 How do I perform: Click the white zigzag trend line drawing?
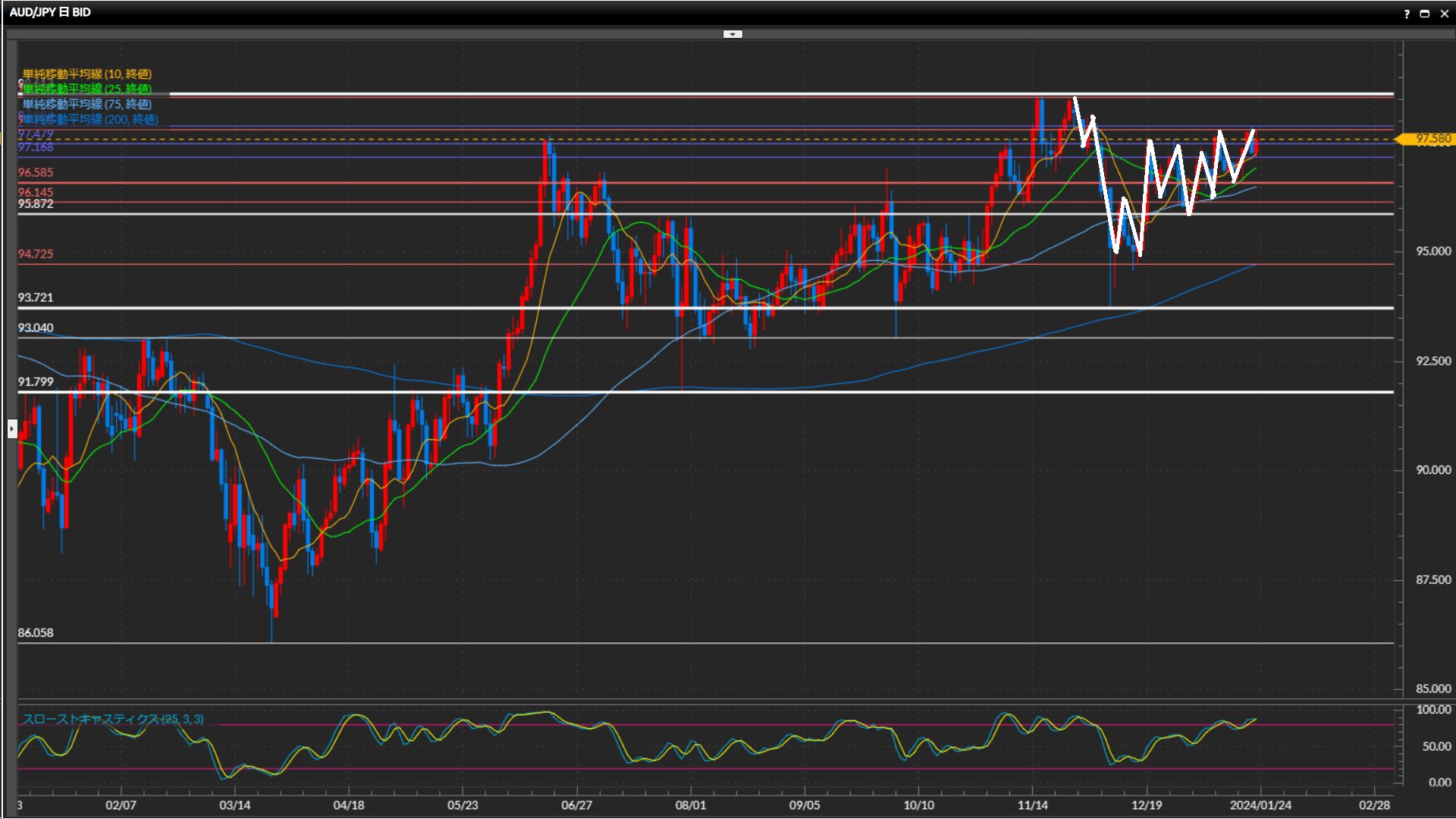pos(1105,182)
